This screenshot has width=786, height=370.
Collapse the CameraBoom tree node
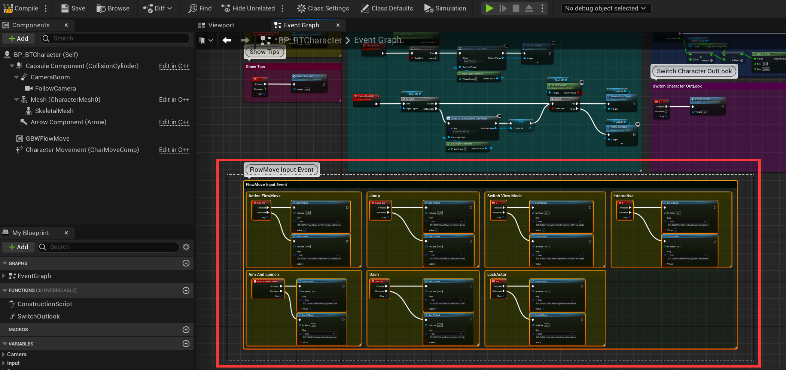click(x=16, y=77)
